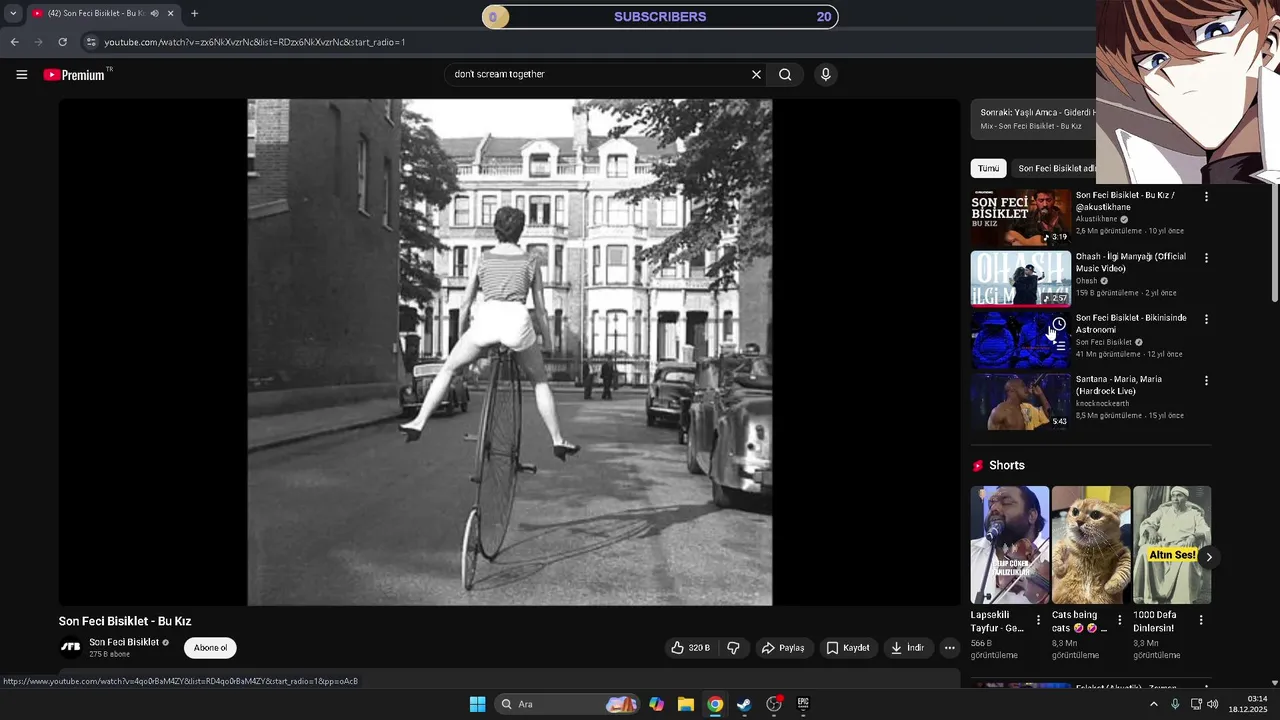Select the 'Son Feci Bisiklet' filter chip
The height and width of the screenshot is (720, 1280).
coord(1056,169)
